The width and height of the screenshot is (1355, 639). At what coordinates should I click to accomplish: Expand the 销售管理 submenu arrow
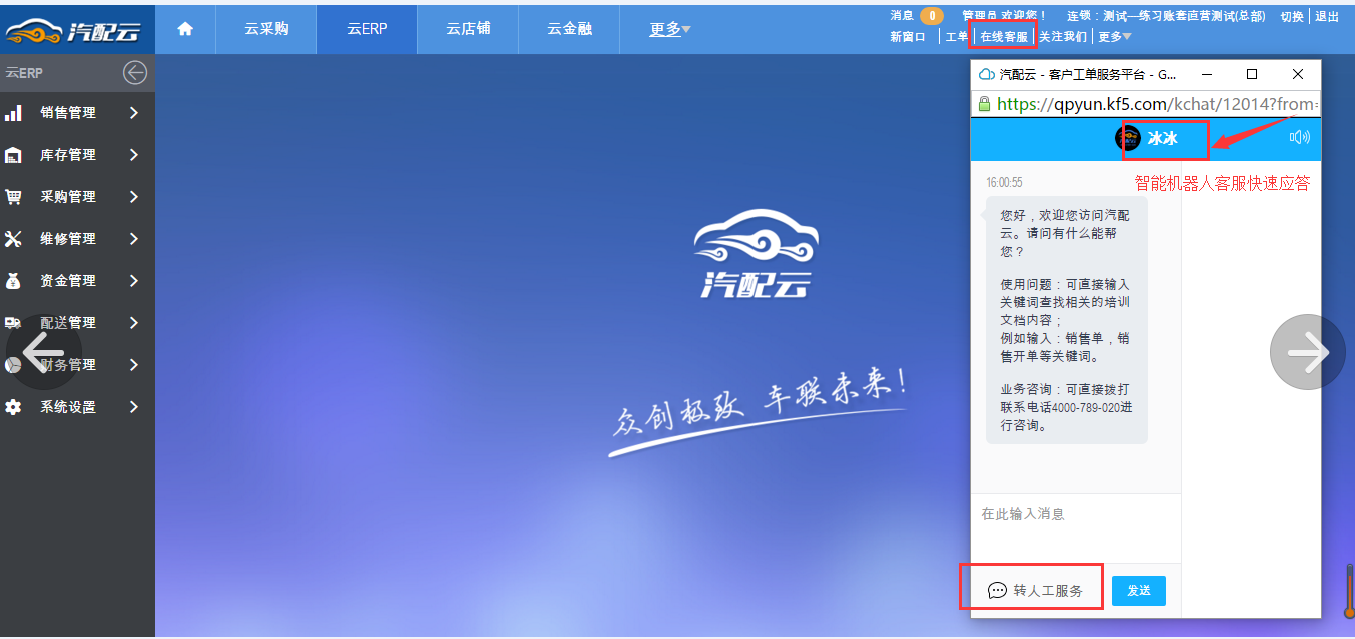pyautogui.click(x=134, y=113)
